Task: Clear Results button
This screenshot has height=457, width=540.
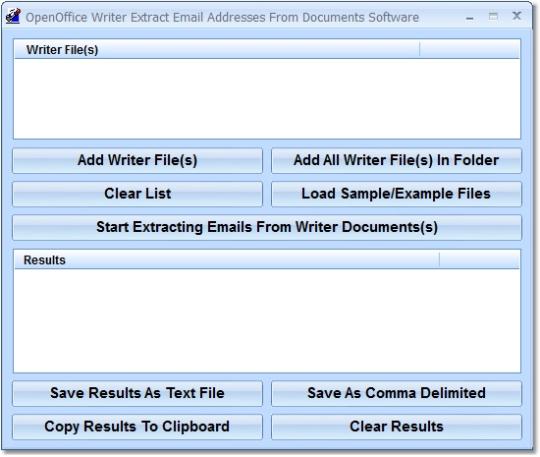Action: pyautogui.click(x=396, y=427)
